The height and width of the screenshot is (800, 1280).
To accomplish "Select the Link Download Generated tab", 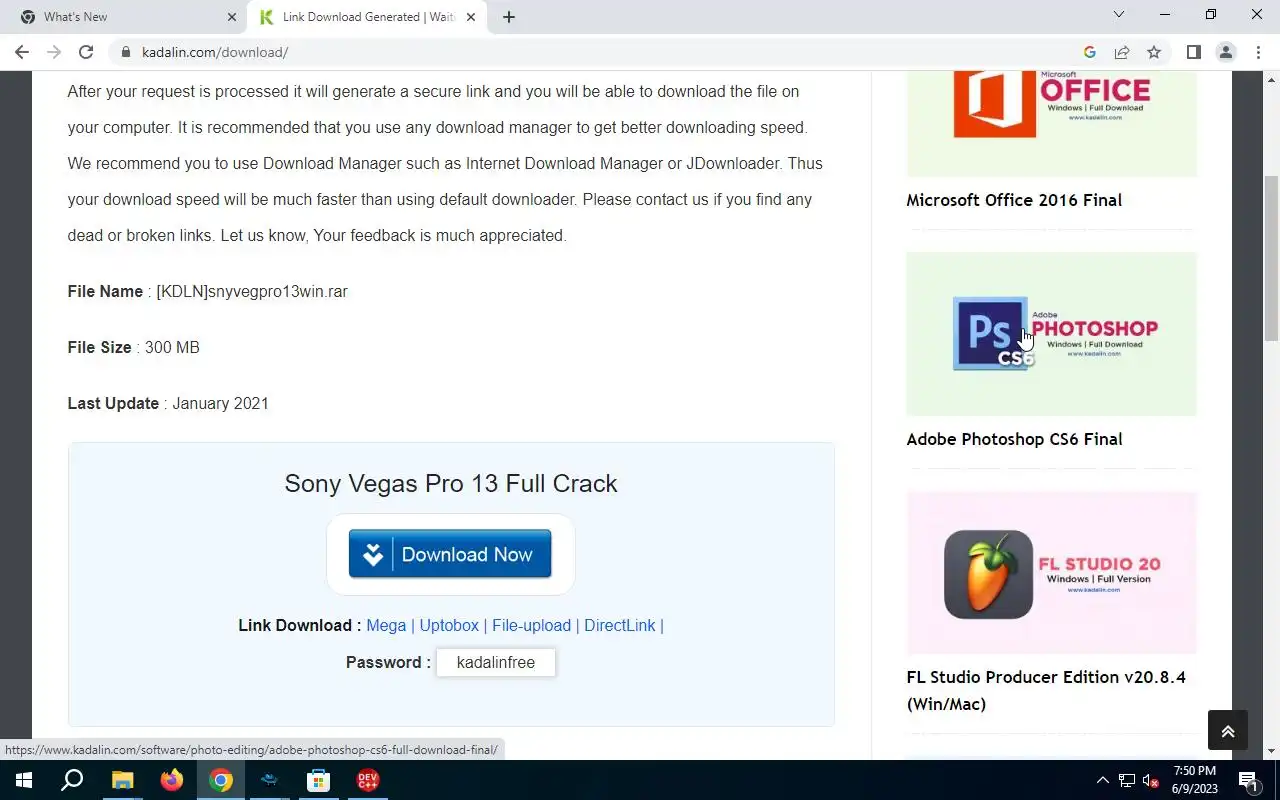I will click(366, 17).
